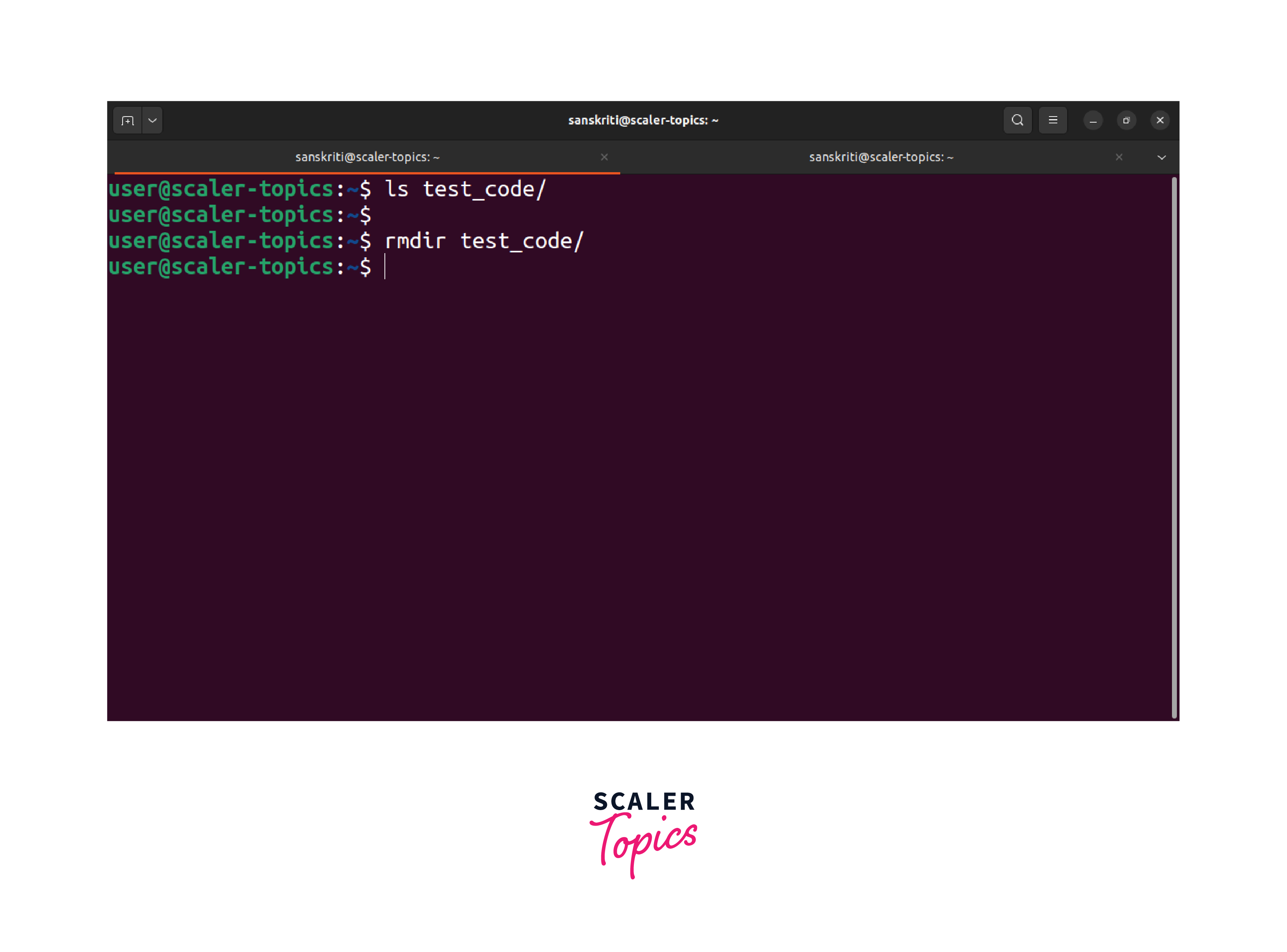Close the first terminal tab
The width and height of the screenshot is (1287, 952).
(604, 157)
